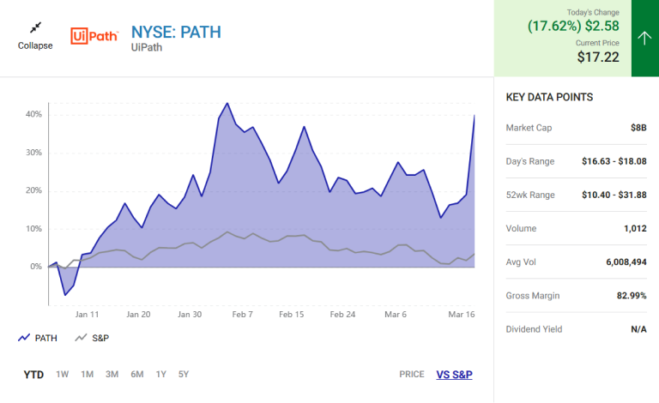Switch chart to 3M range

pos(112,374)
